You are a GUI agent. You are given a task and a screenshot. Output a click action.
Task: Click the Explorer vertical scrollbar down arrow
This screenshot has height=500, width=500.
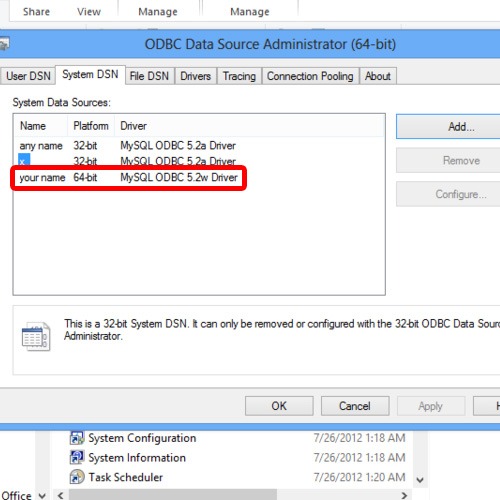click(x=420, y=480)
